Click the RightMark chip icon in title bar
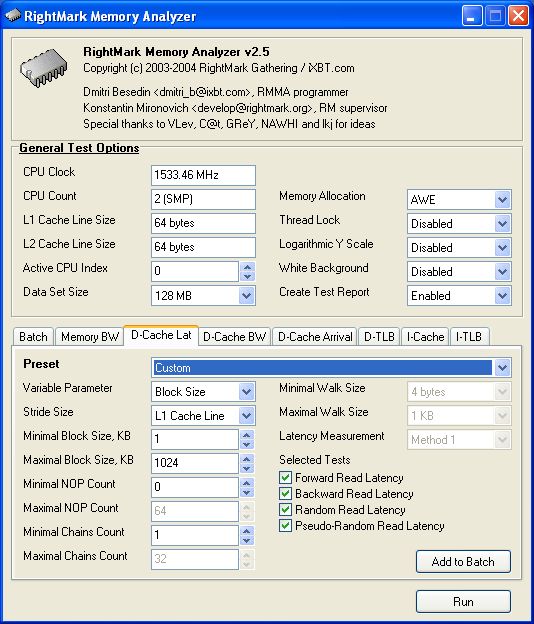534x624 pixels. [x=12, y=15]
